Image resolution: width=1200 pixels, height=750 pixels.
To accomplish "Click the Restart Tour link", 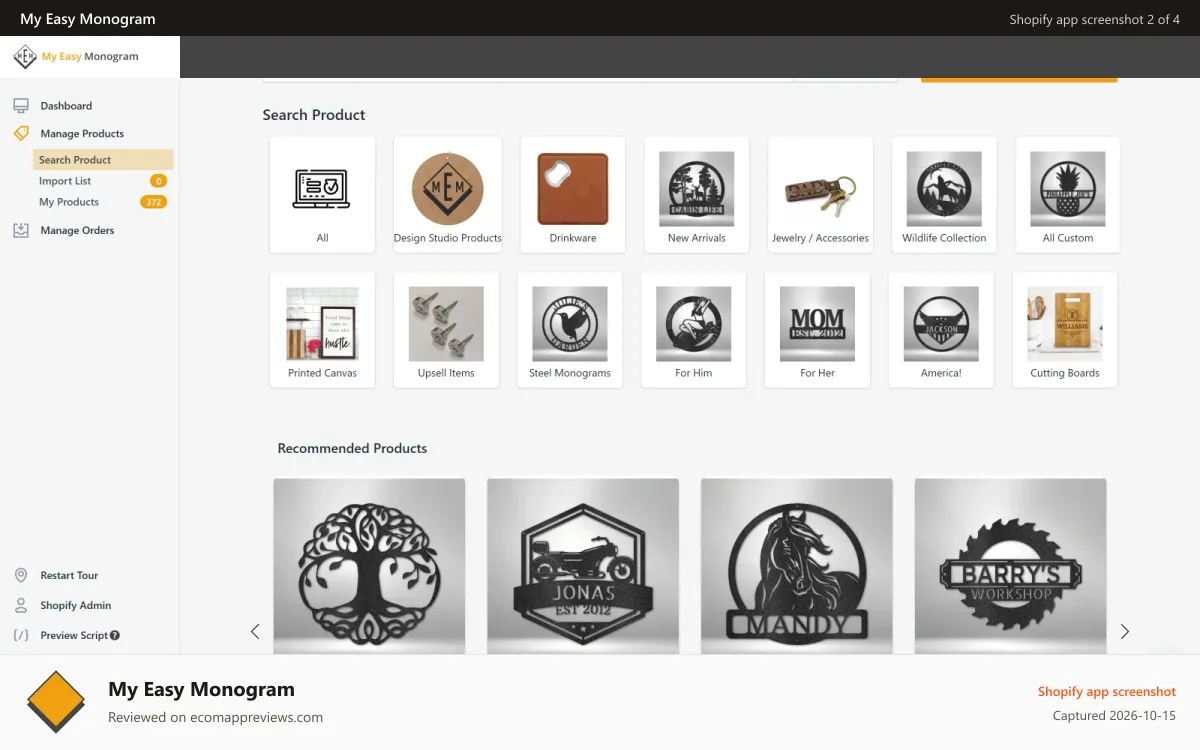I will 69,575.
